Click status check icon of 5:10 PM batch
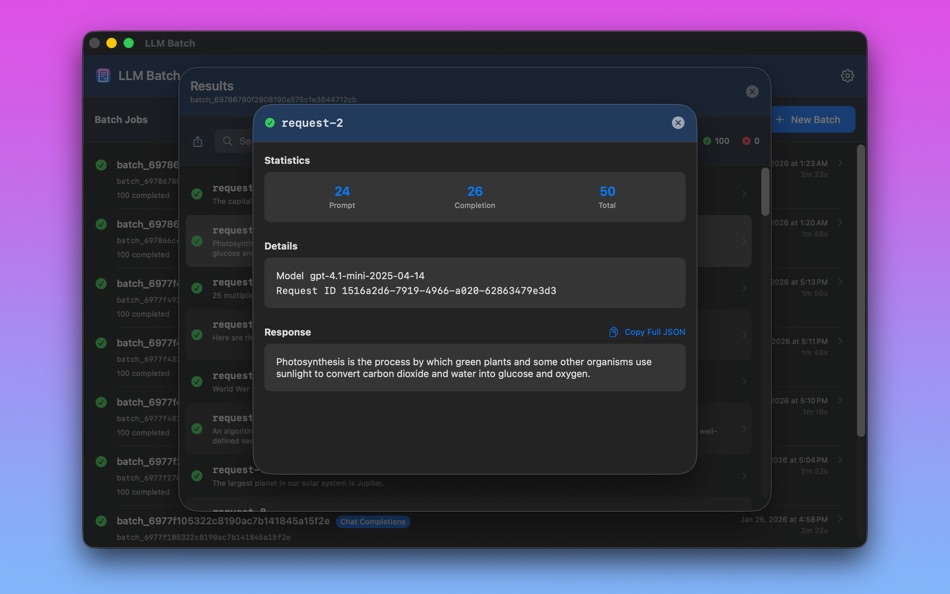Image resolution: width=950 pixels, height=594 pixels. (x=101, y=402)
